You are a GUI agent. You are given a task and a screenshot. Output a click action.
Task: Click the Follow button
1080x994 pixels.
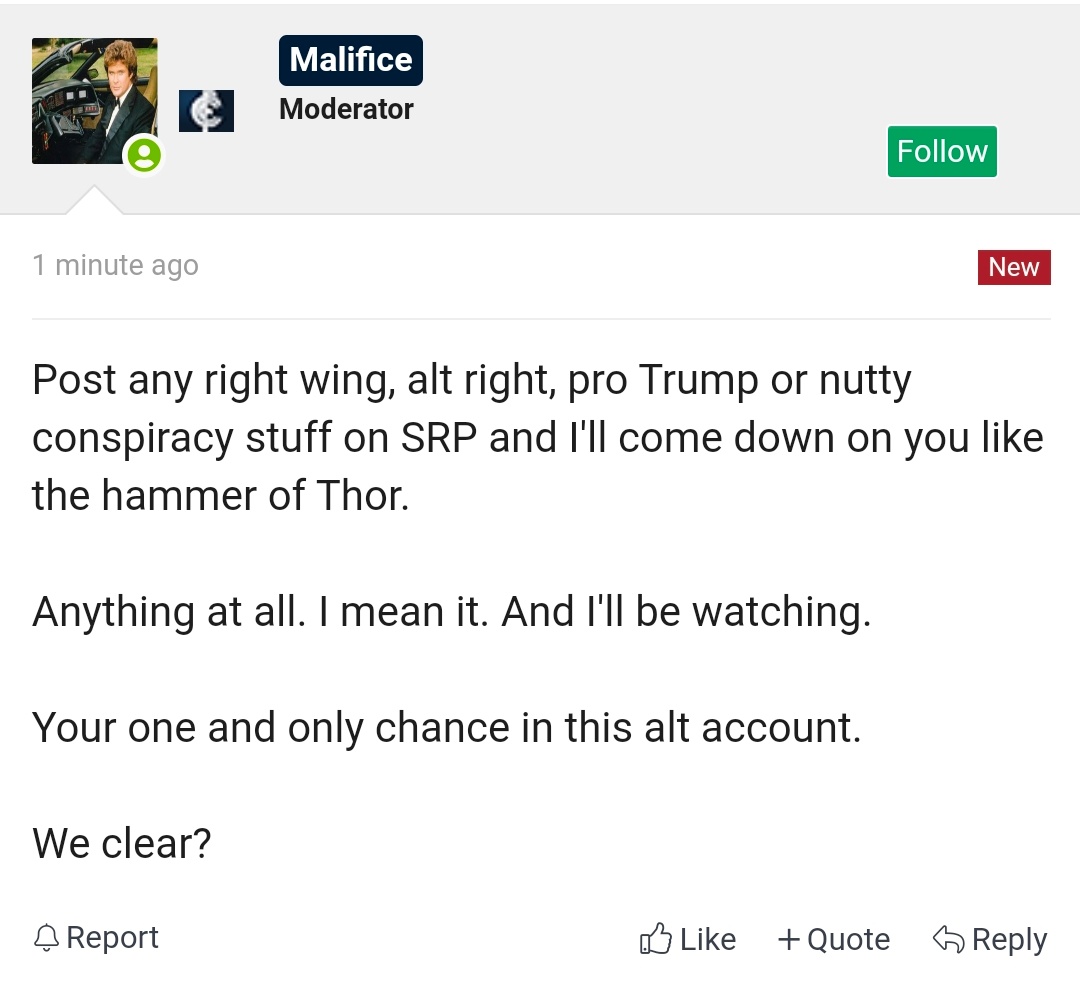942,152
